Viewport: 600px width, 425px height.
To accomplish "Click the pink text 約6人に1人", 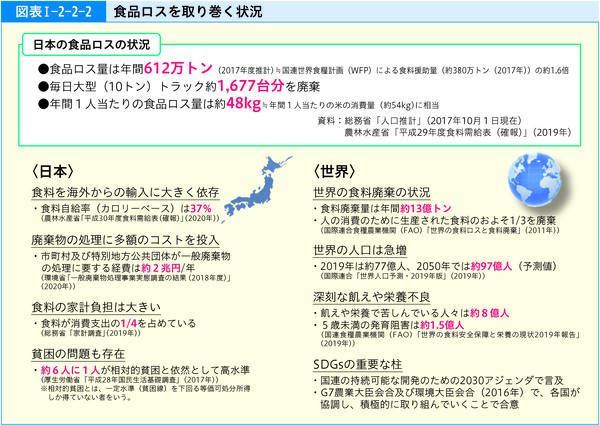I will click(x=70, y=370).
